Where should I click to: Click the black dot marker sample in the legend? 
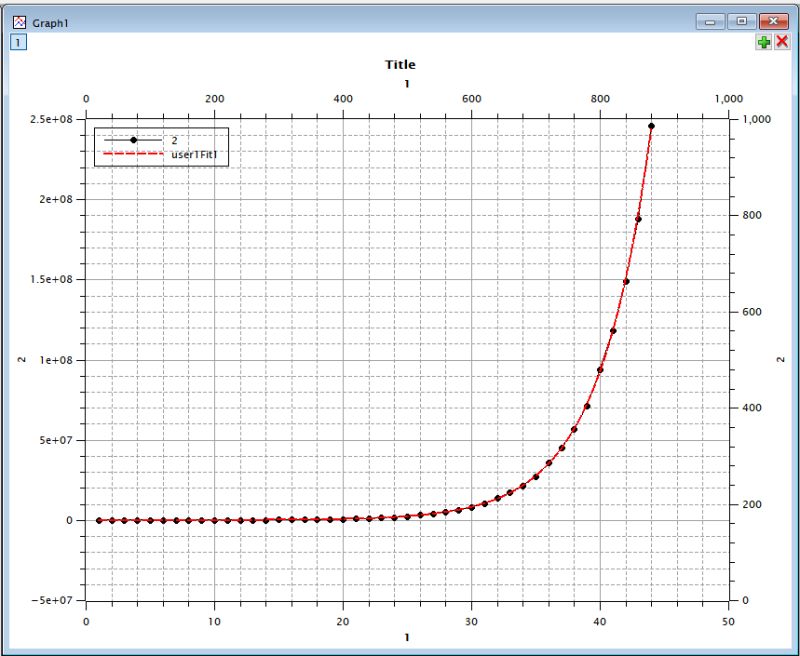tap(133, 139)
